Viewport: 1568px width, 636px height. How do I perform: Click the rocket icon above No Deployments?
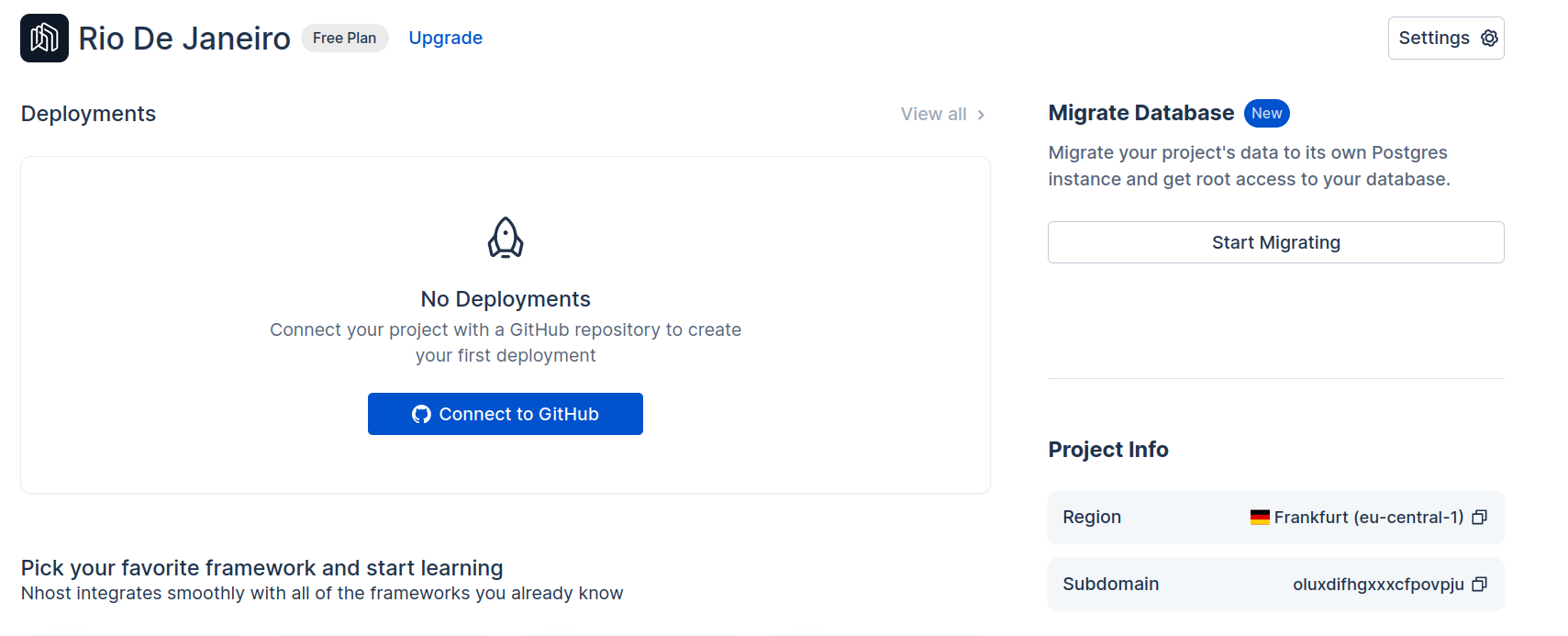[506, 238]
